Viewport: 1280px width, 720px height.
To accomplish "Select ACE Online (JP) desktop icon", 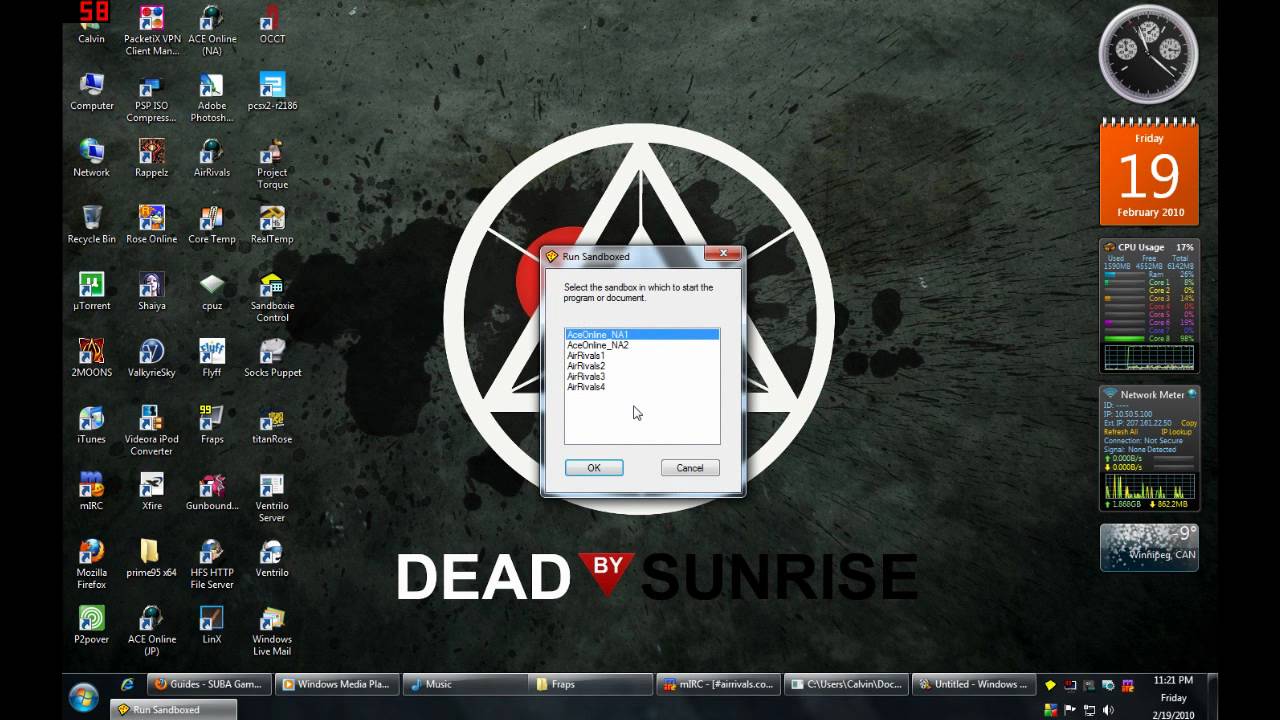I will point(152,631).
